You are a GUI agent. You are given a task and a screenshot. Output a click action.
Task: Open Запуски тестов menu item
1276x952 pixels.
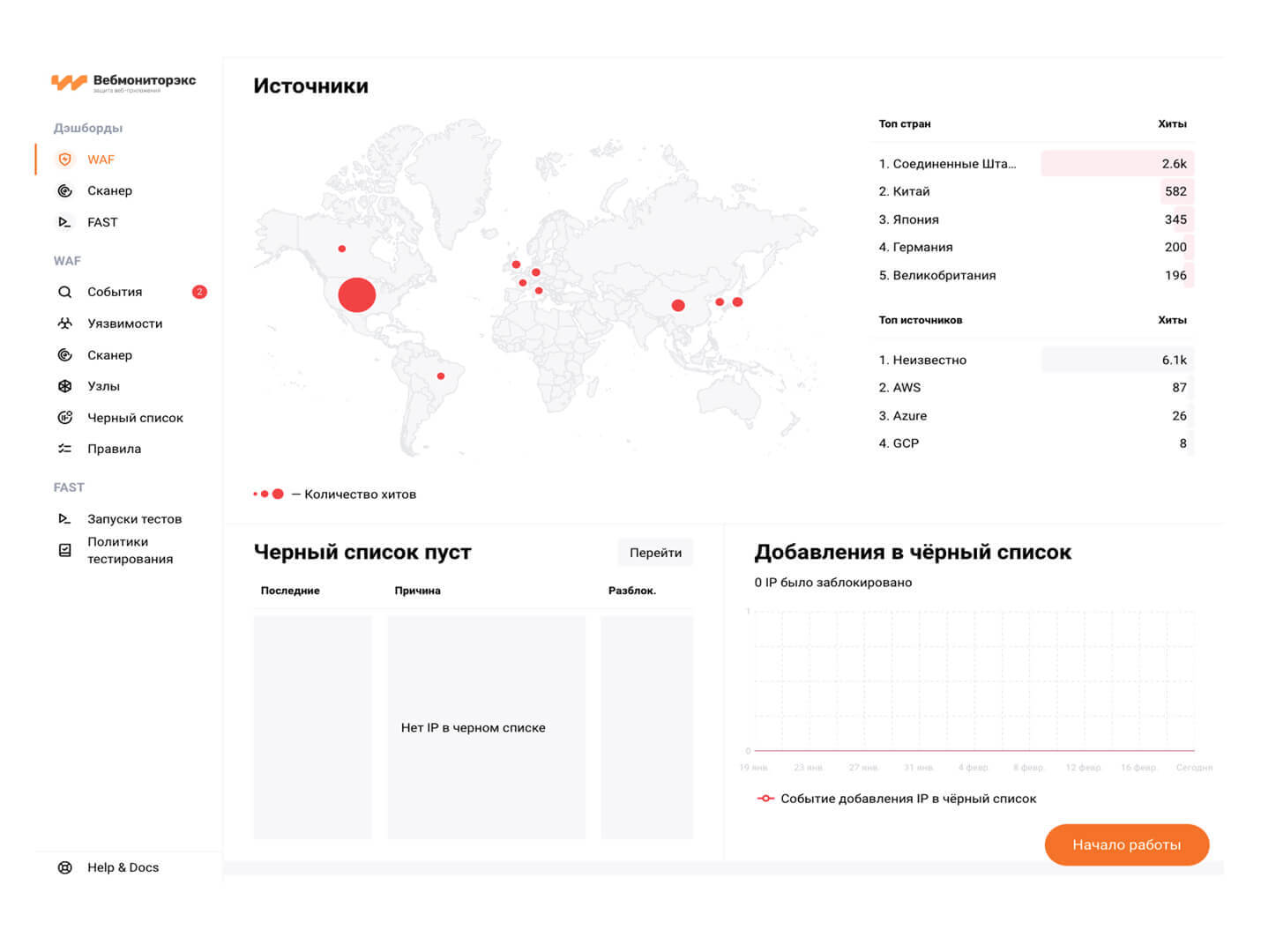pyautogui.click(x=134, y=519)
